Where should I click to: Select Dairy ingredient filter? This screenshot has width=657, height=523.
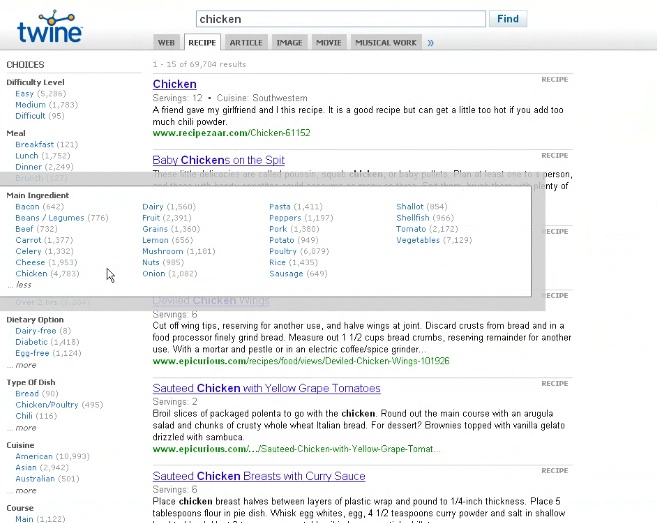click(x=153, y=207)
